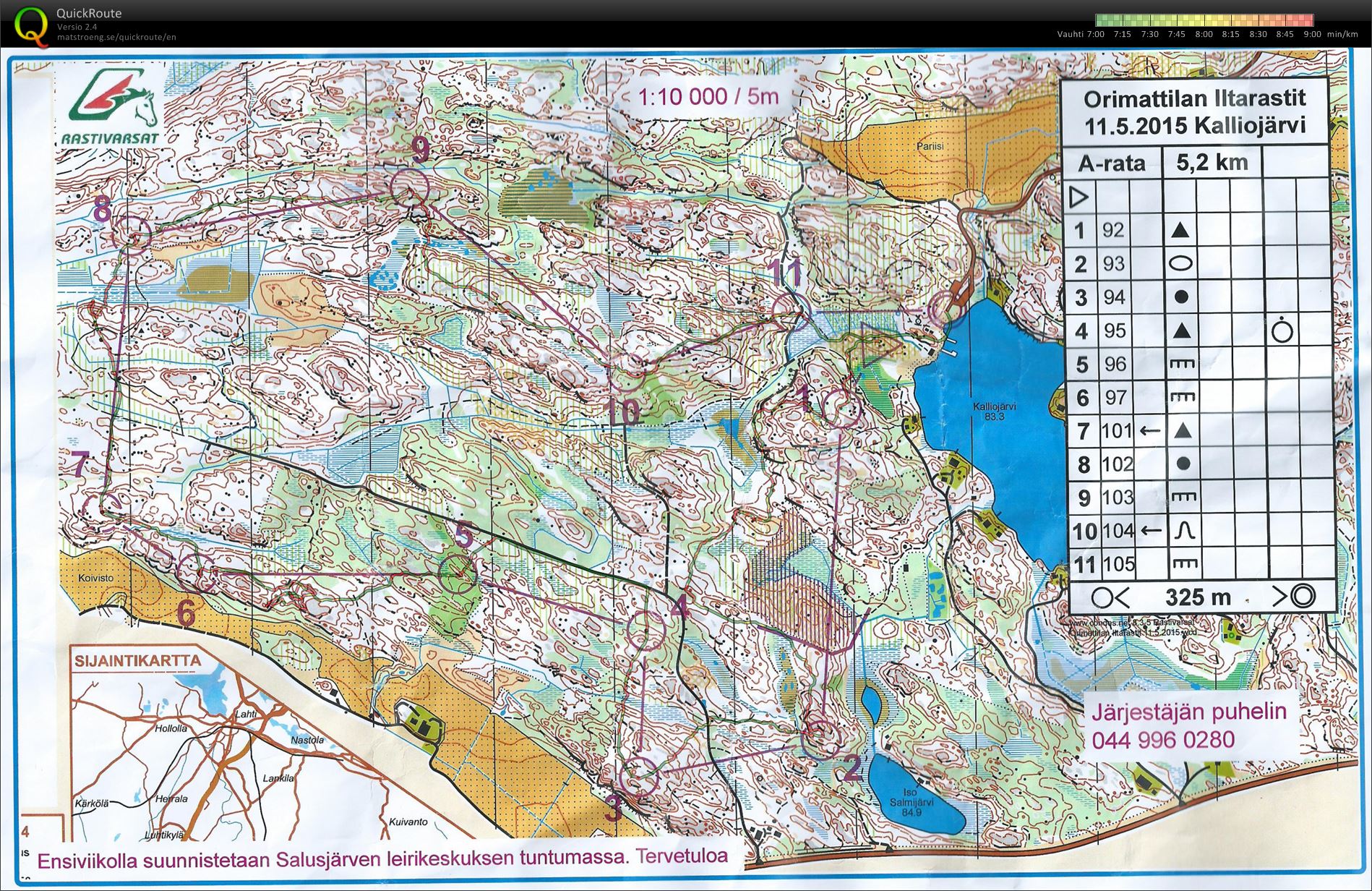Viewport: 1372px width, 891px height.
Task: Click control circle 1 on the map
Action: 842,408
